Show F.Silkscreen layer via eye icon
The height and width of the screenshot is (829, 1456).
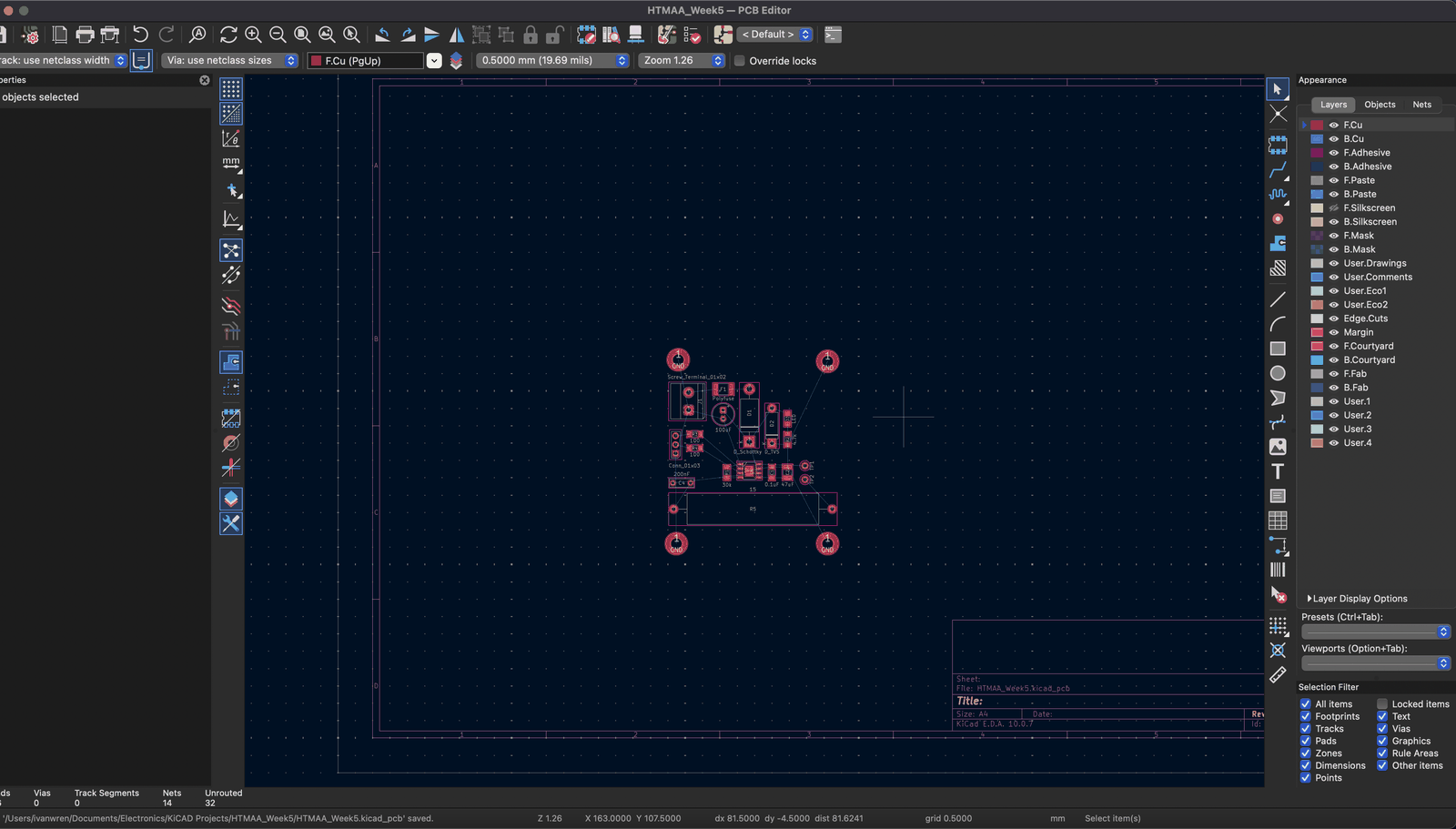pos(1333,208)
